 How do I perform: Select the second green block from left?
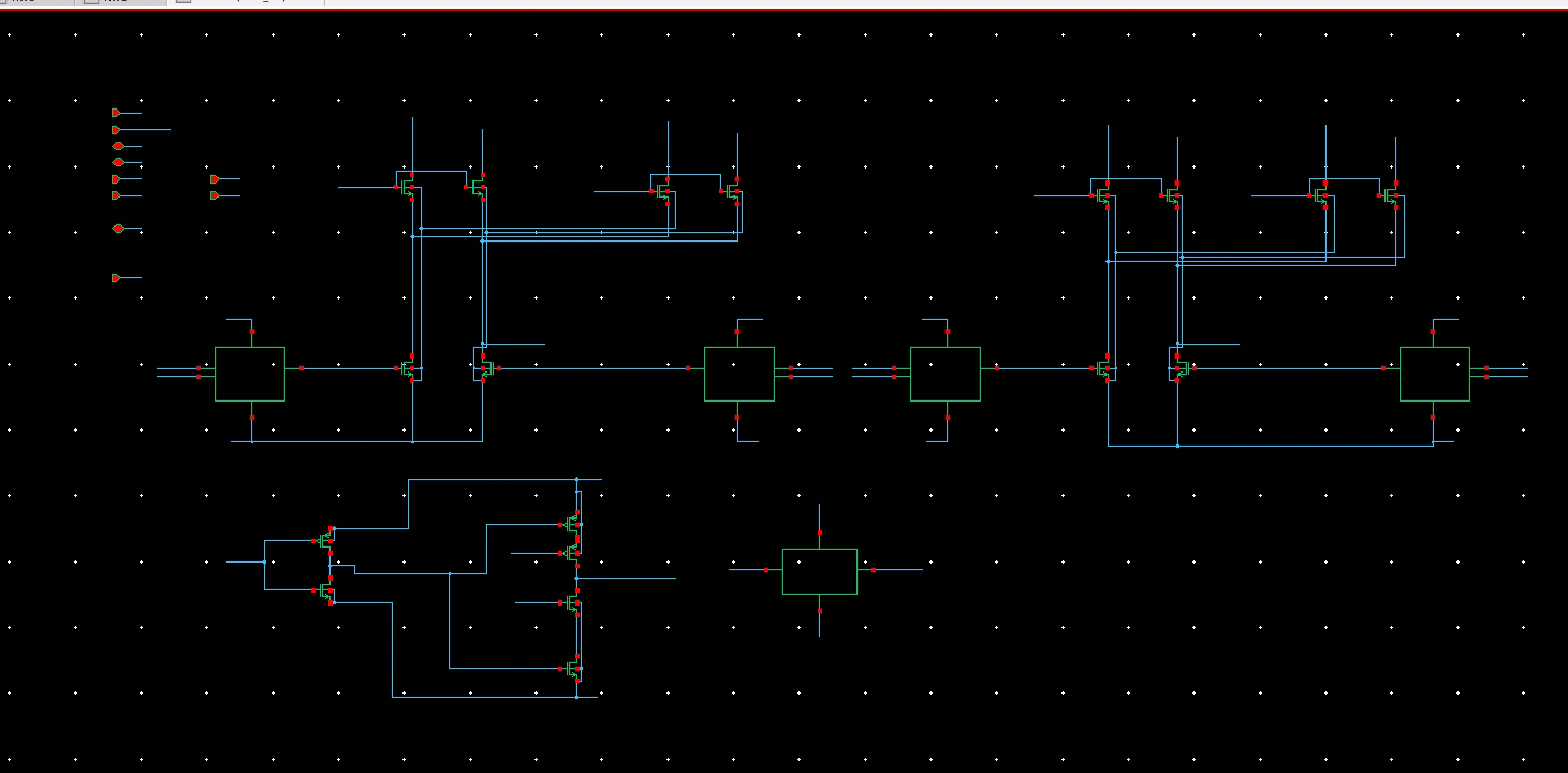(739, 374)
